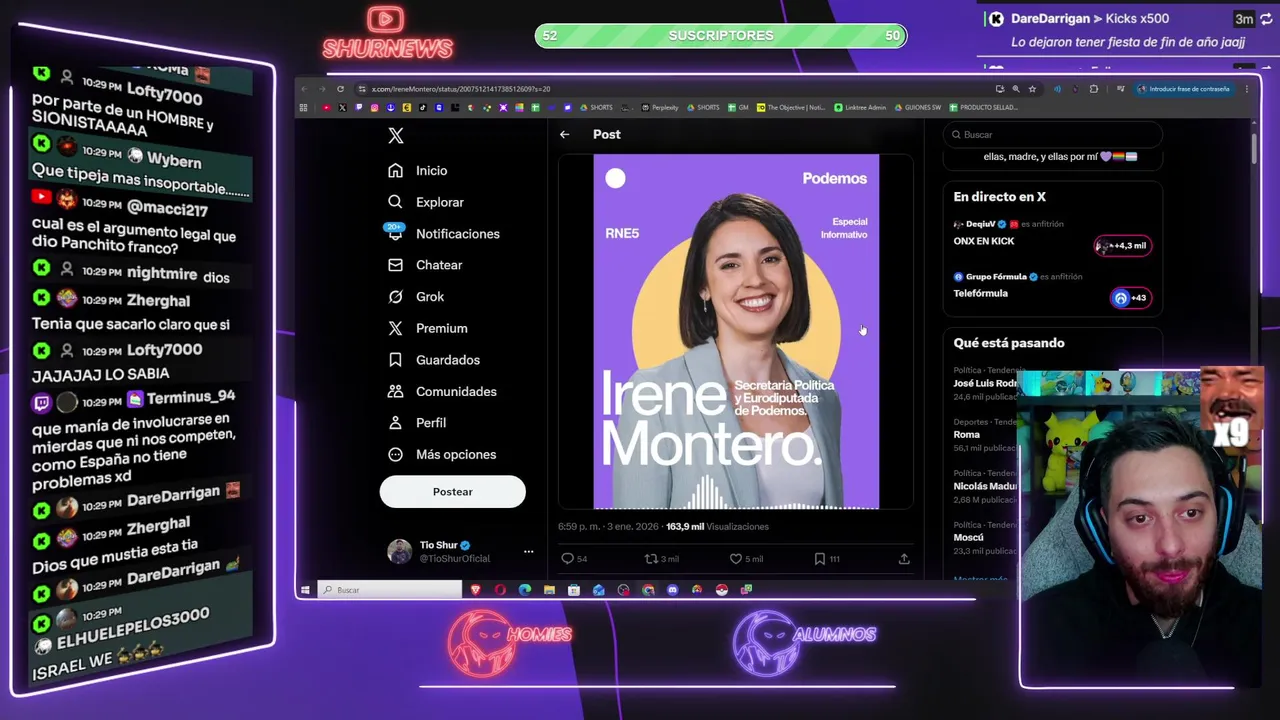The height and width of the screenshot is (720, 1280).
Task: Open File Explorer from the taskbar
Action: tap(549, 590)
